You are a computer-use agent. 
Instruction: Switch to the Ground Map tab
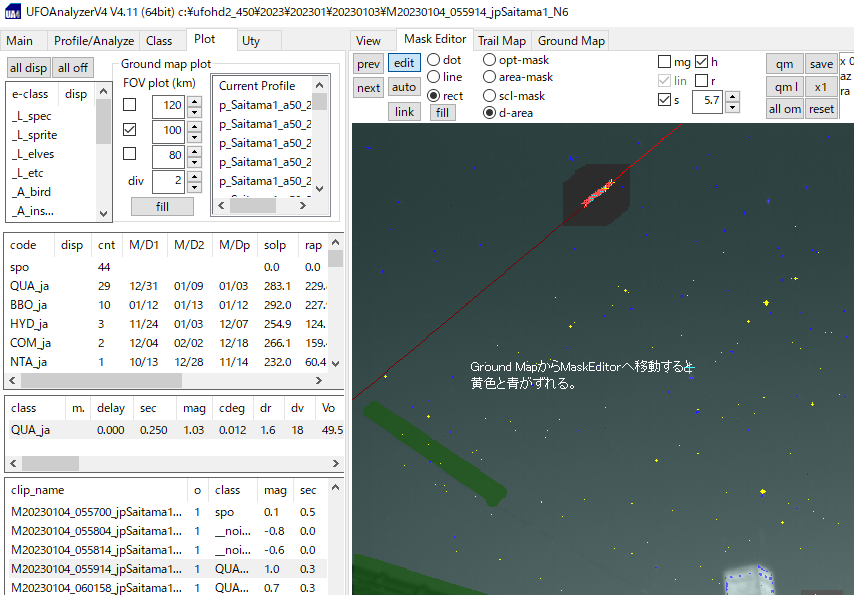[x=571, y=41]
